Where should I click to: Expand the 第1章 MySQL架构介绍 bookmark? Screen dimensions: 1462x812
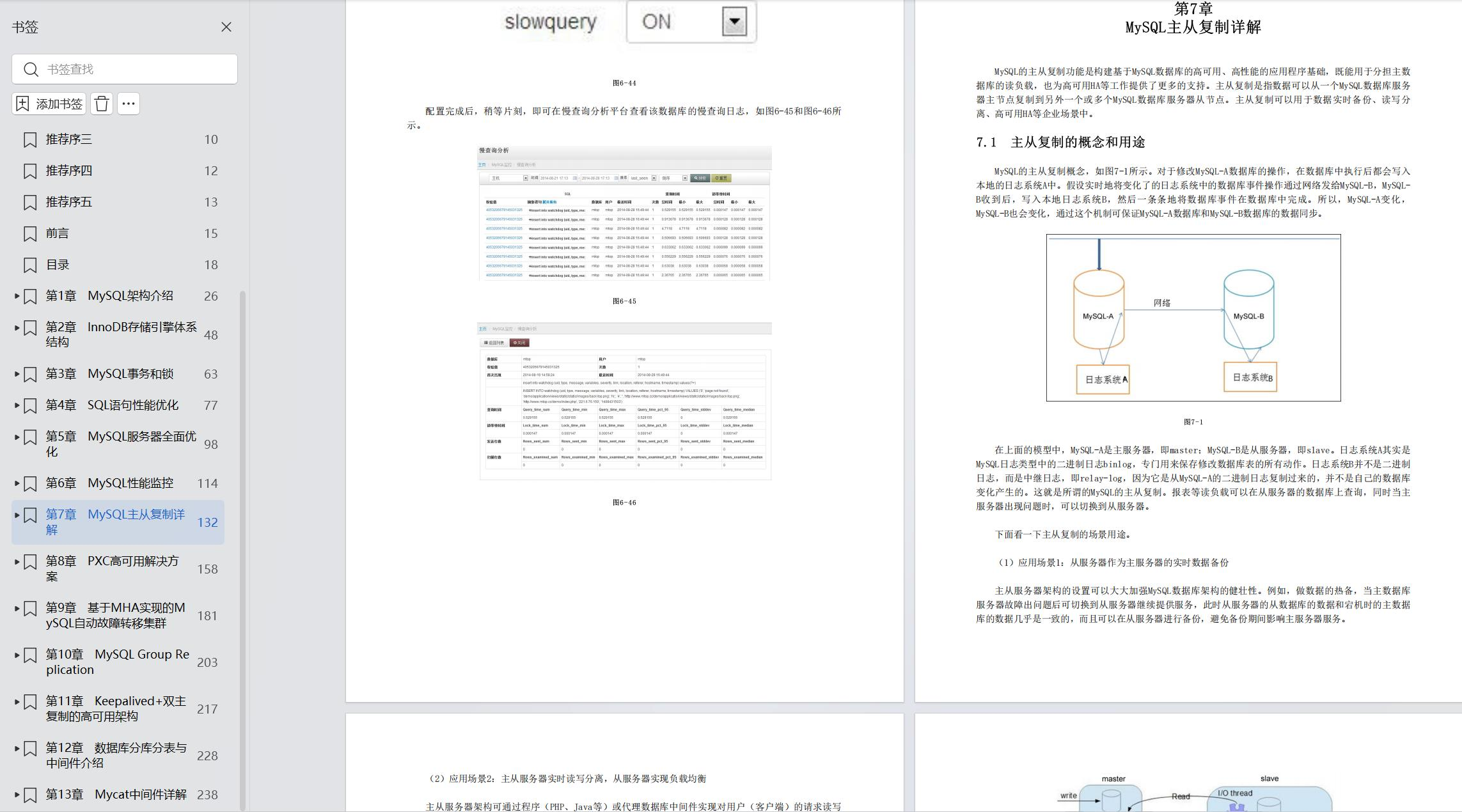pos(17,296)
